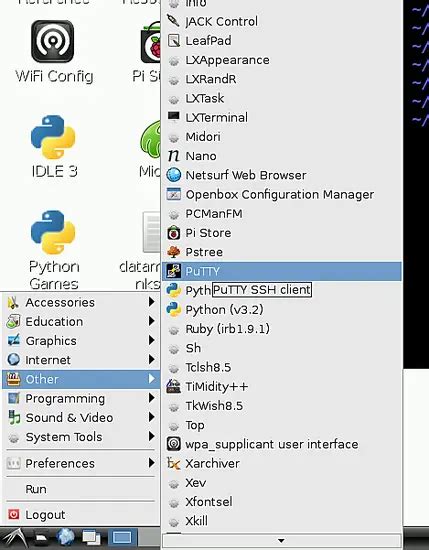Image resolution: width=429 pixels, height=550 pixels.
Task: Choose Openbox Configuration Manager entry
Action: [281, 194]
